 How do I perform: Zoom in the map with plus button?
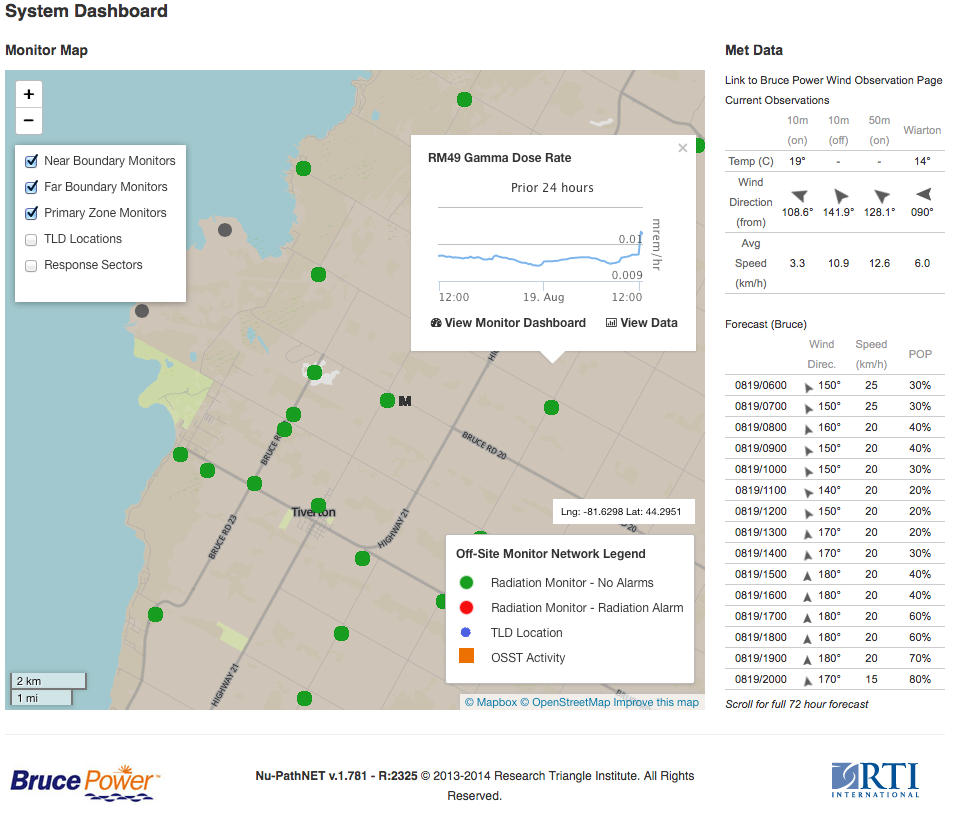pyautogui.click(x=29, y=95)
